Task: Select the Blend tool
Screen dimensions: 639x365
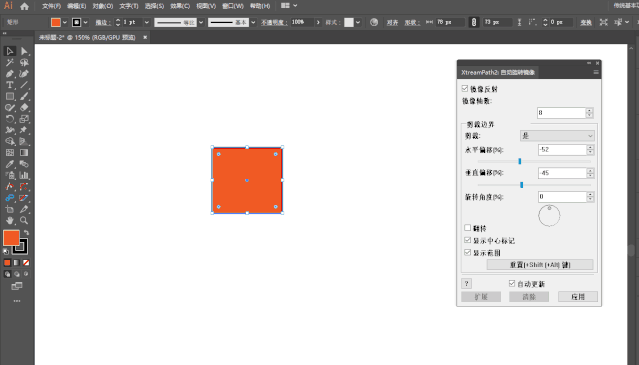Action: click(24, 164)
